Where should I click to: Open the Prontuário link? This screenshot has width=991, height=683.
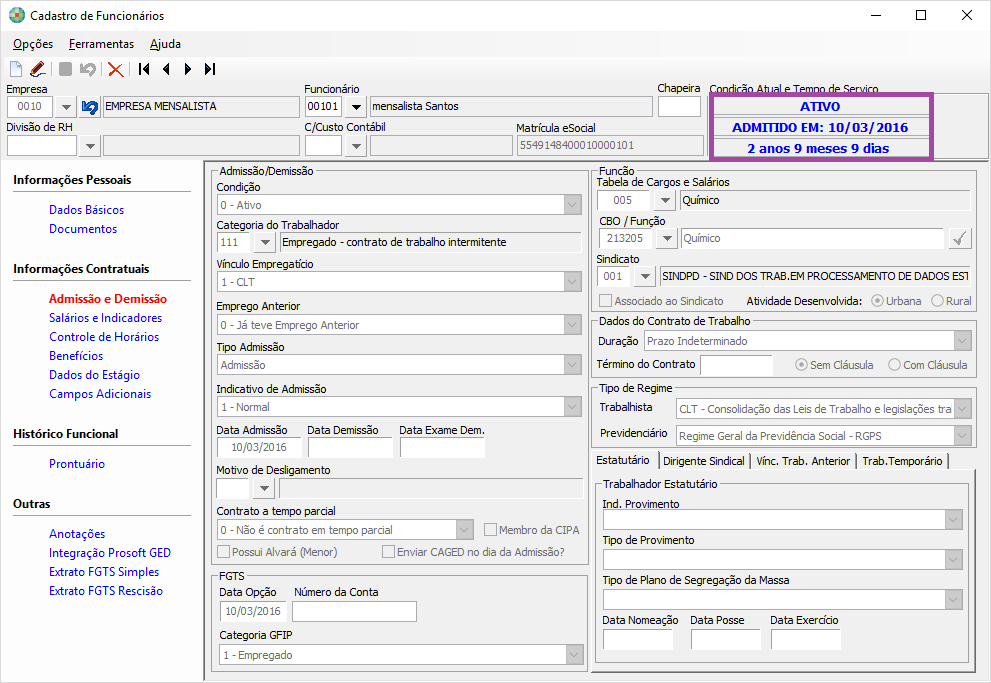coord(77,464)
